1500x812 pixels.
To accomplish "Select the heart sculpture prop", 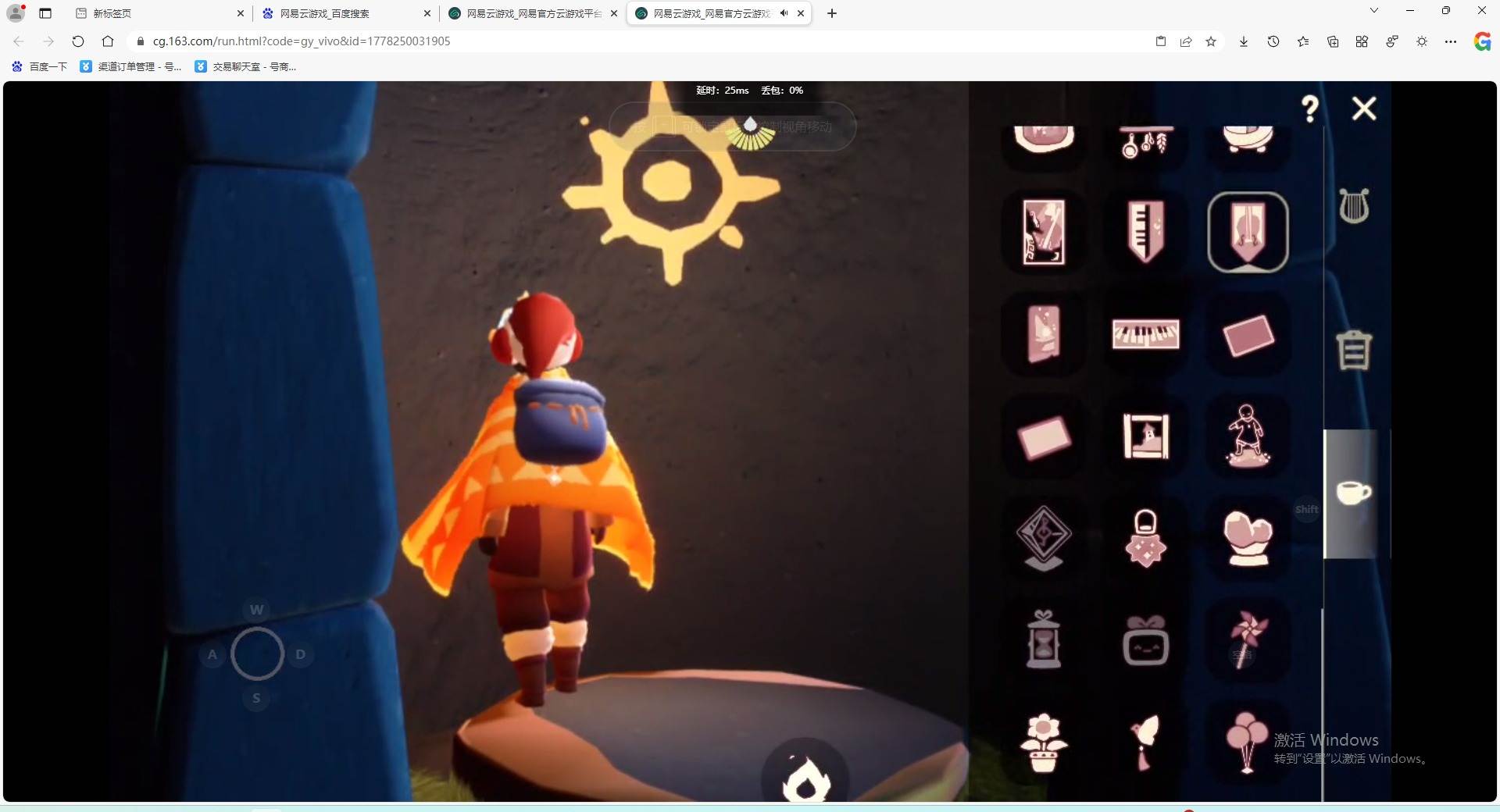I will (x=1248, y=538).
